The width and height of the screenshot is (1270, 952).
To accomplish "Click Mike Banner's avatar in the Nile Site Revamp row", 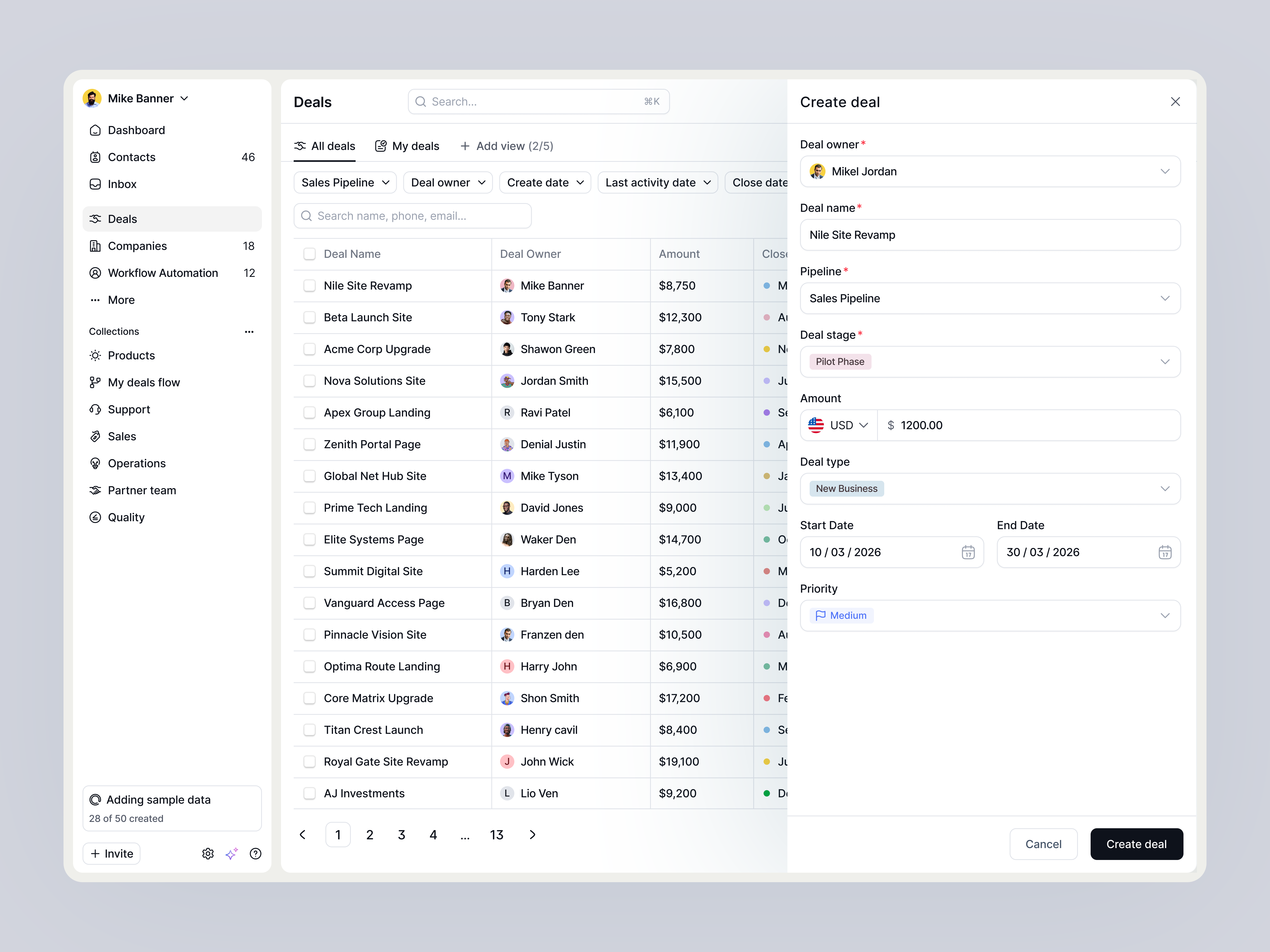I will [x=507, y=286].
